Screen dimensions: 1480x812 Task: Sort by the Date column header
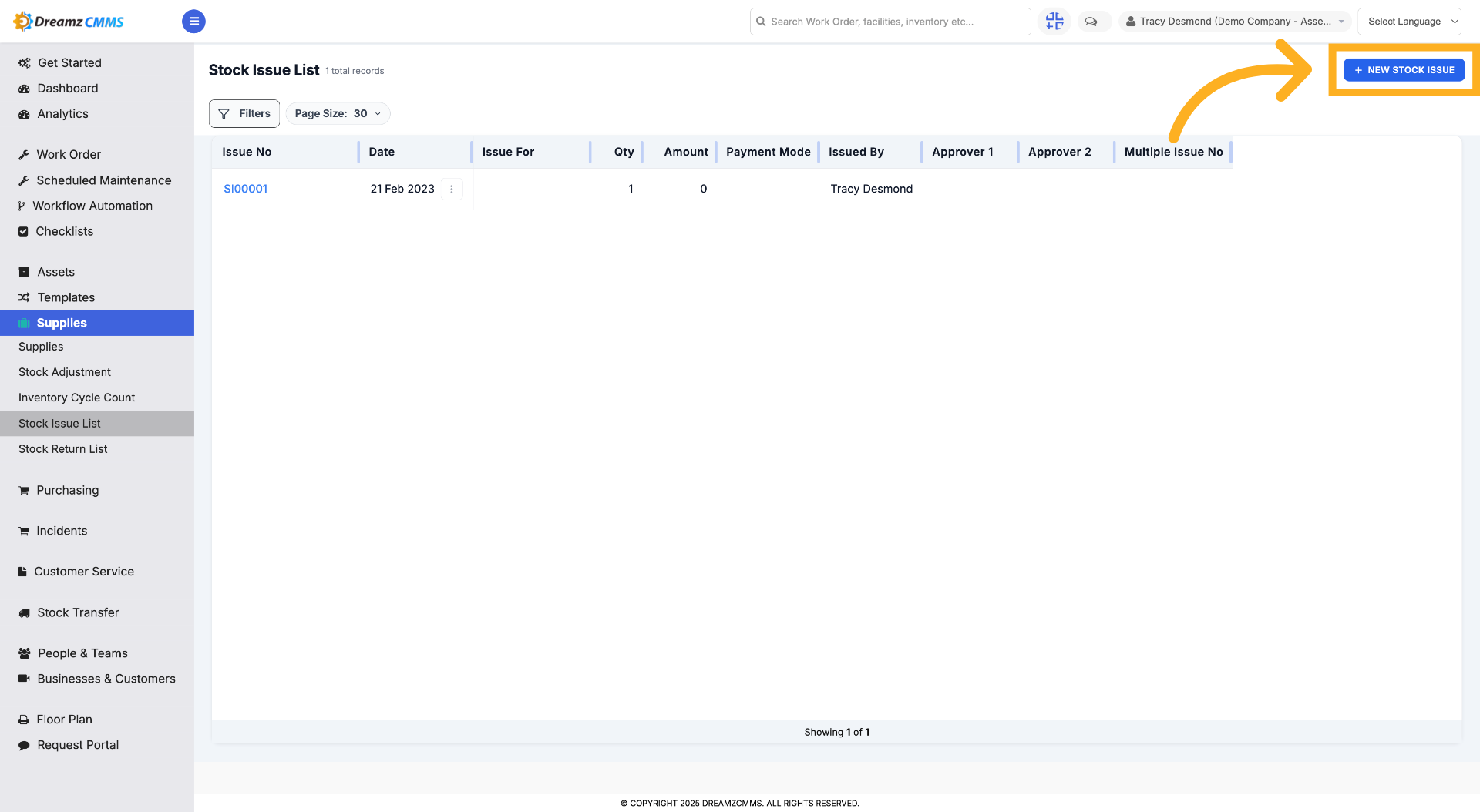click(x=382, y=152)
